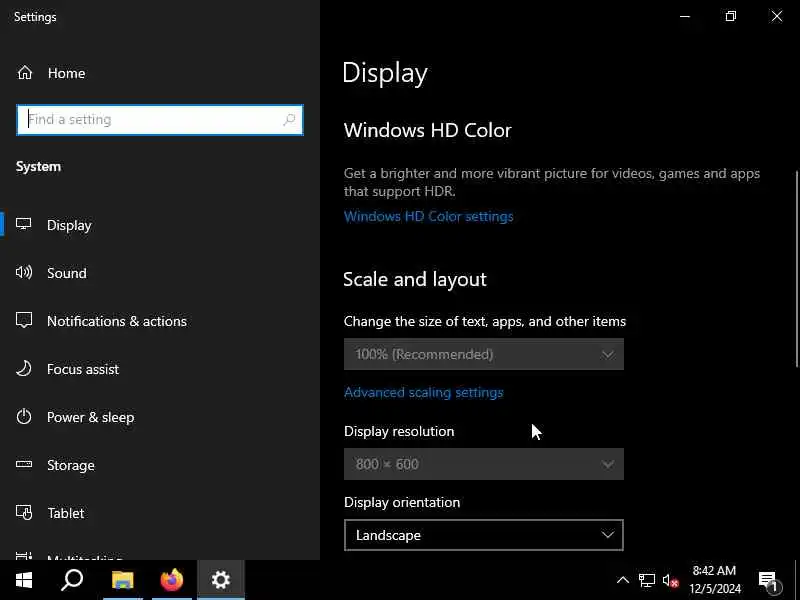
Task: Open the Windows Start menu
Action: point(23,580)
